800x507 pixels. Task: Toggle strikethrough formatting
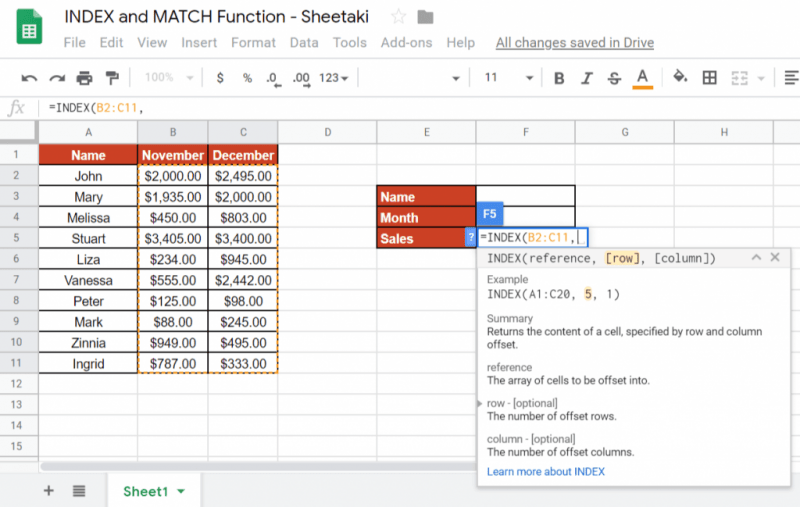pyautogui.click(x=614, y=78)
